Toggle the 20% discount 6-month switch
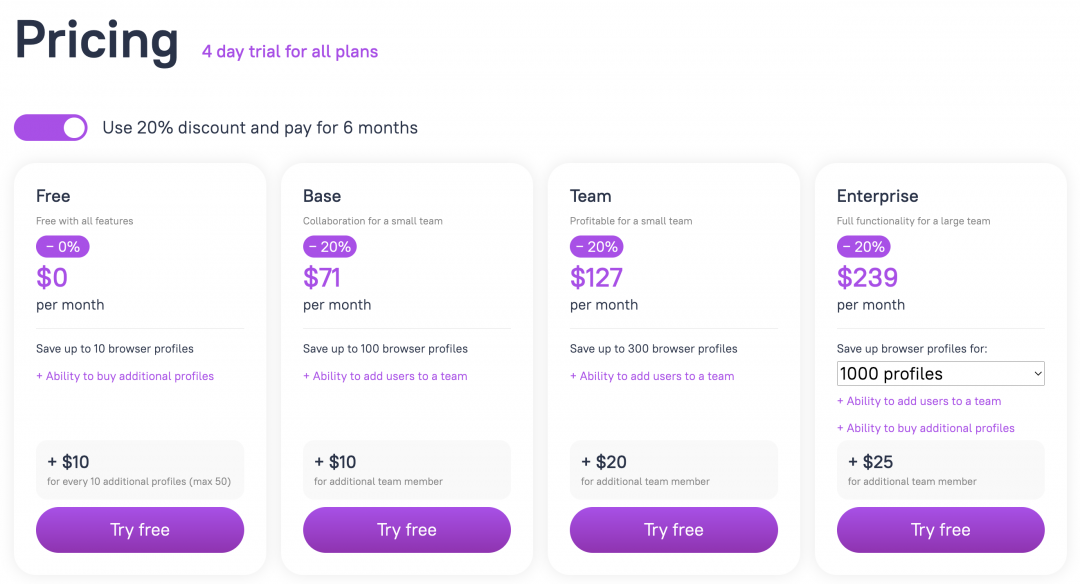This screenshot has height=584, width=1080. (50, 127)
